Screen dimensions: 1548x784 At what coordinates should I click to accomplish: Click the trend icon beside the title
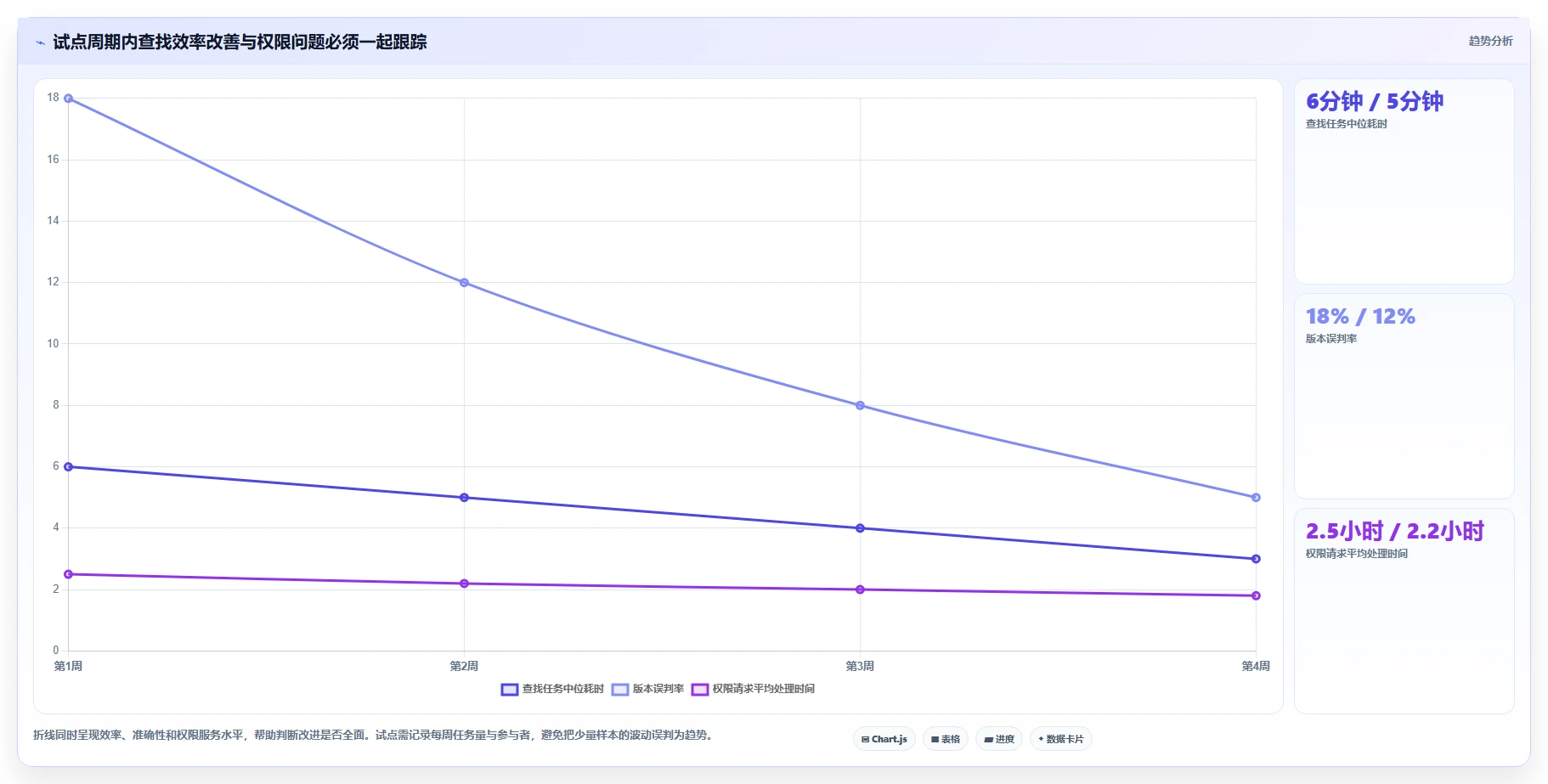(40, 42)
